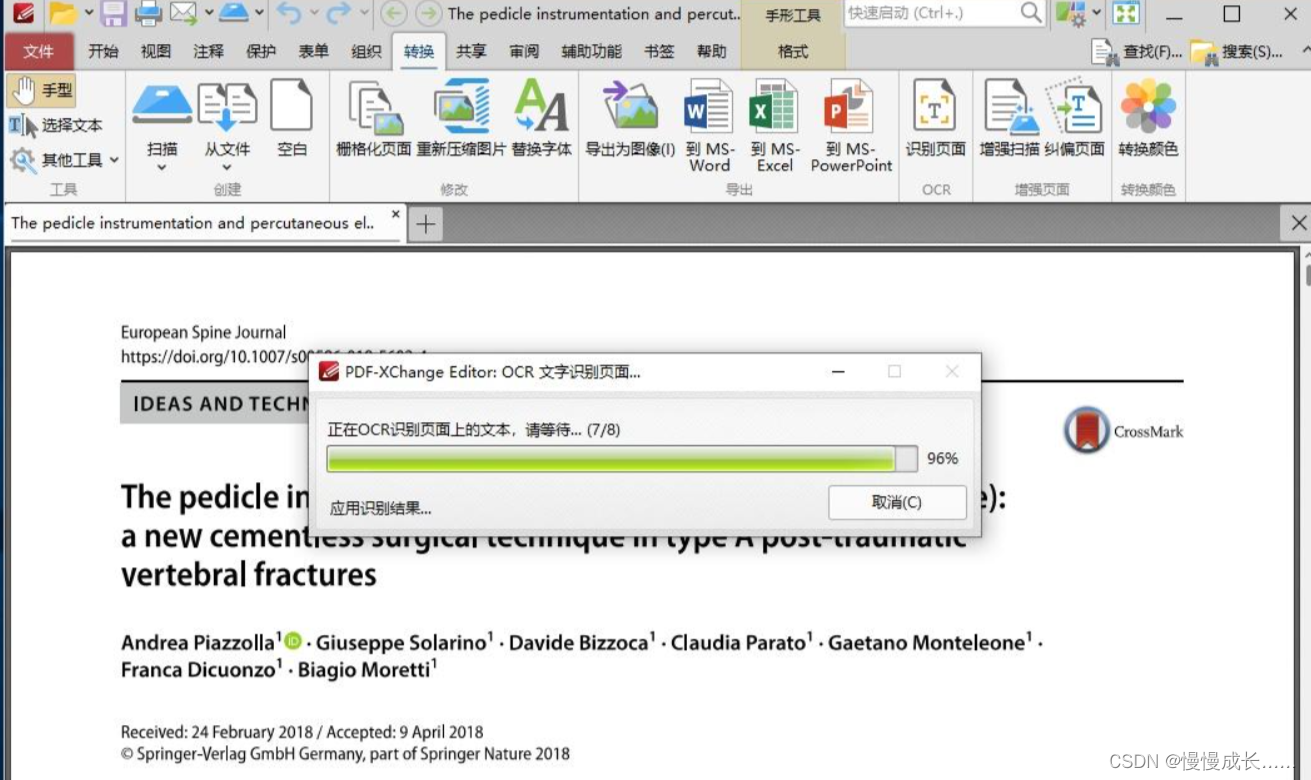This screenshot has width=1311, height=780.
Task: Click Convert Colors (转换颜色)
Action: point(1148,118)
